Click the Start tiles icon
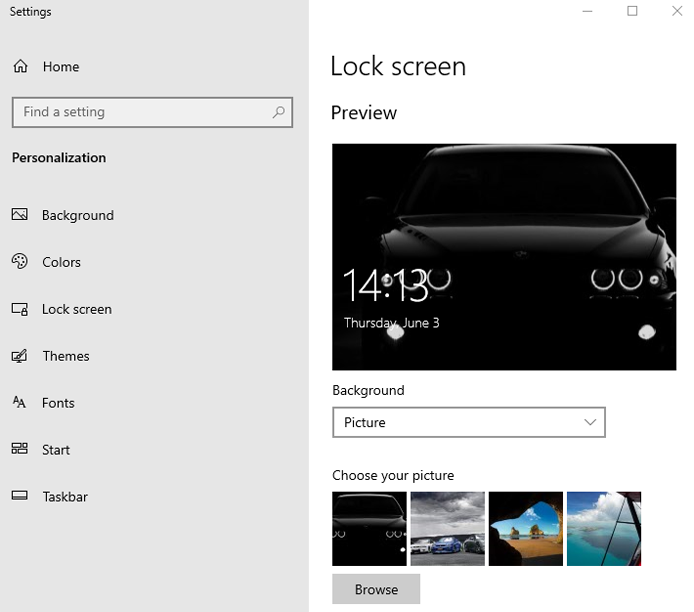 point(19,449)
